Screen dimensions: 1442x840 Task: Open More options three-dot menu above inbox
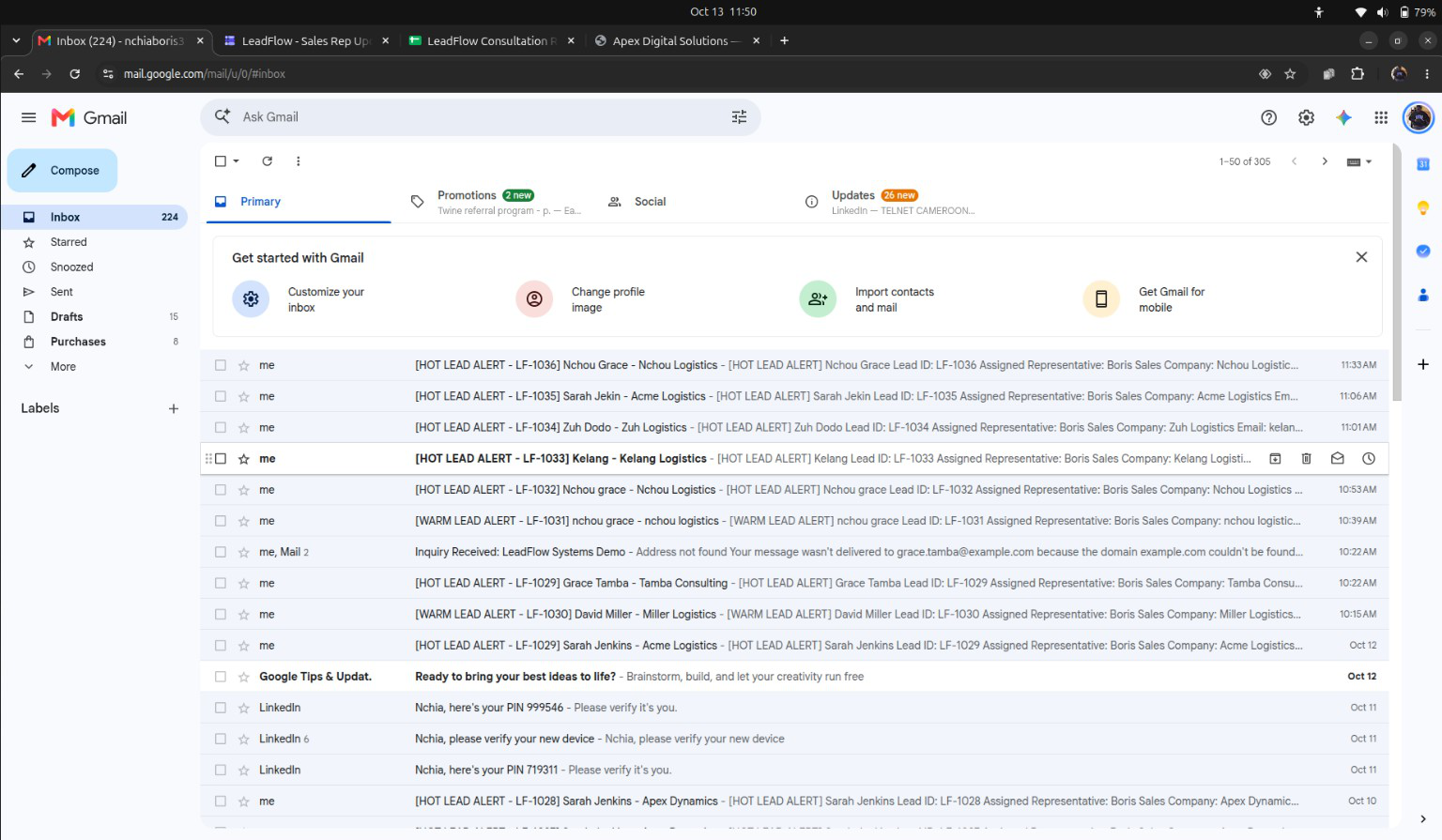[x=299, y=161]
